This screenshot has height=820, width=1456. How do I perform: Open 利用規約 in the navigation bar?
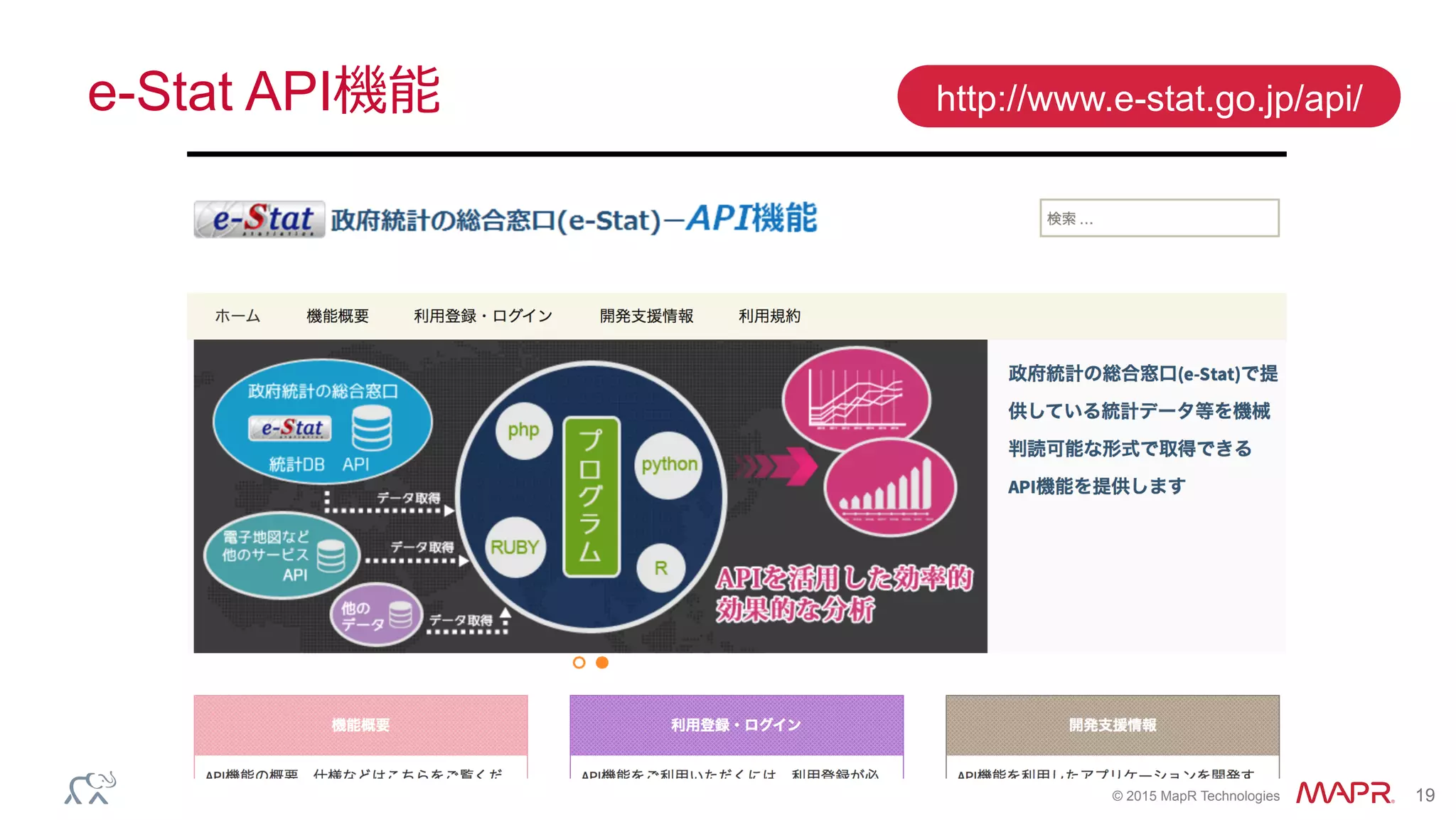click(769, 316)
